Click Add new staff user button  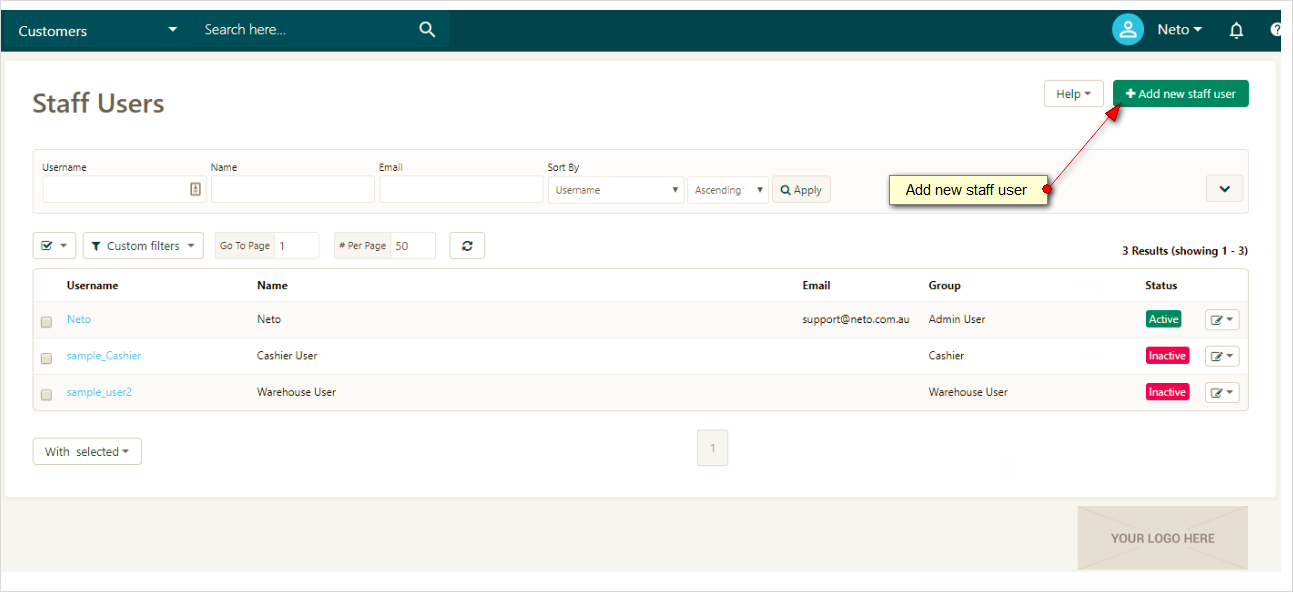(1180, 94)
